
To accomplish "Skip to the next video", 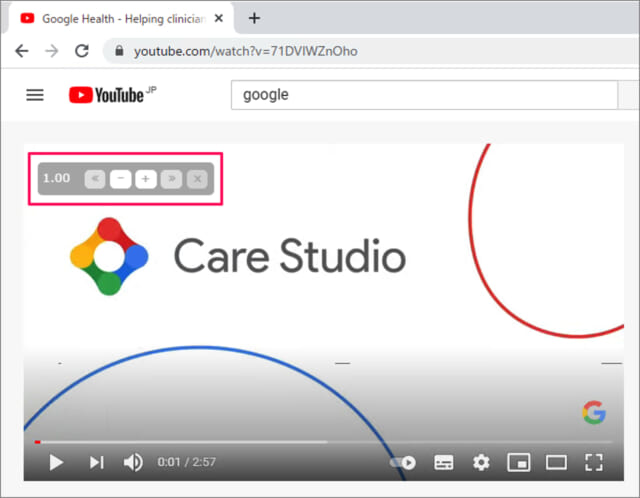I will tap(96, 462).
